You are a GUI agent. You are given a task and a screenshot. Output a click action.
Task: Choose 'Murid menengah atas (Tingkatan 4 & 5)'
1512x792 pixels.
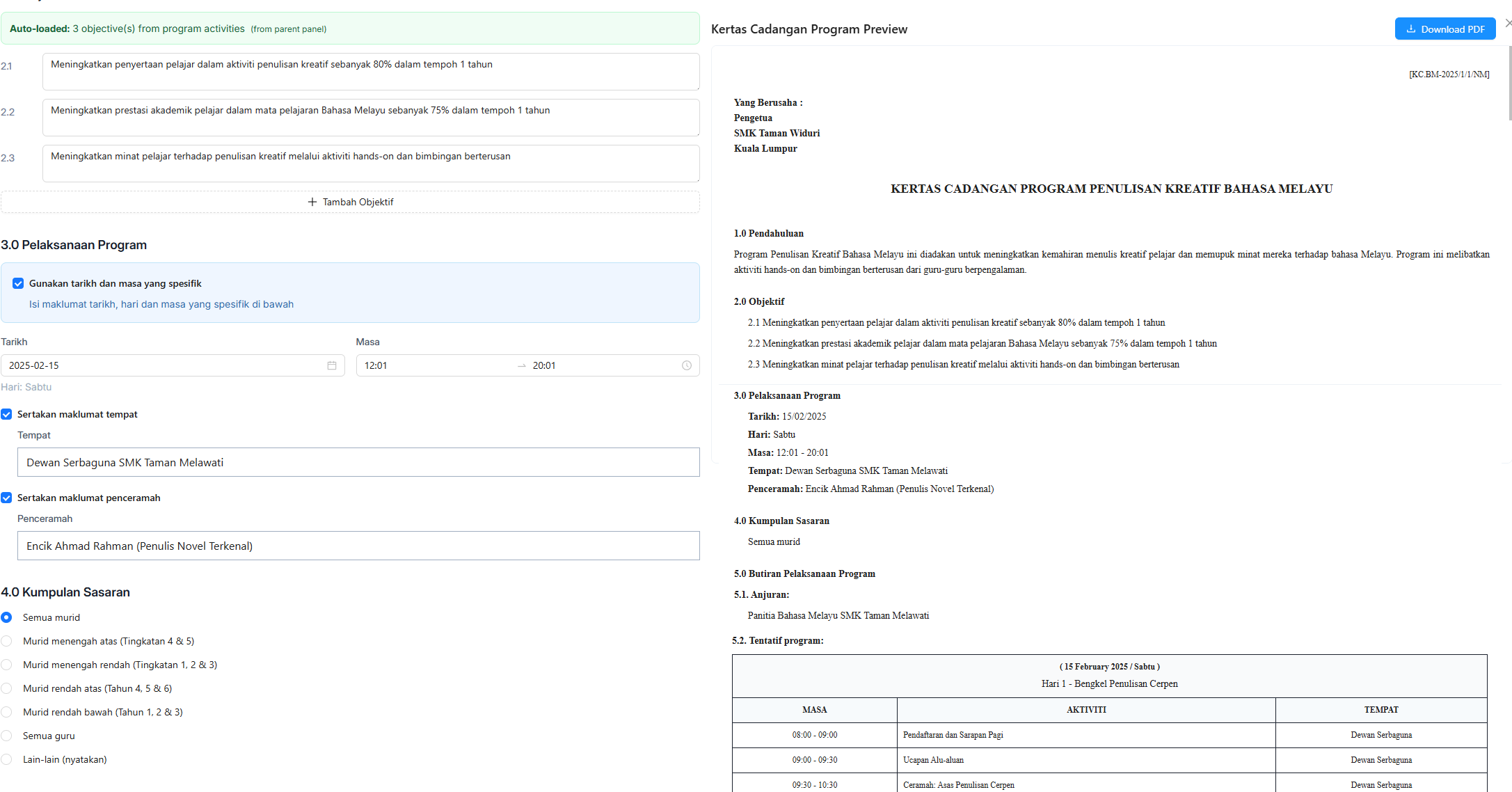pos(7,641)
